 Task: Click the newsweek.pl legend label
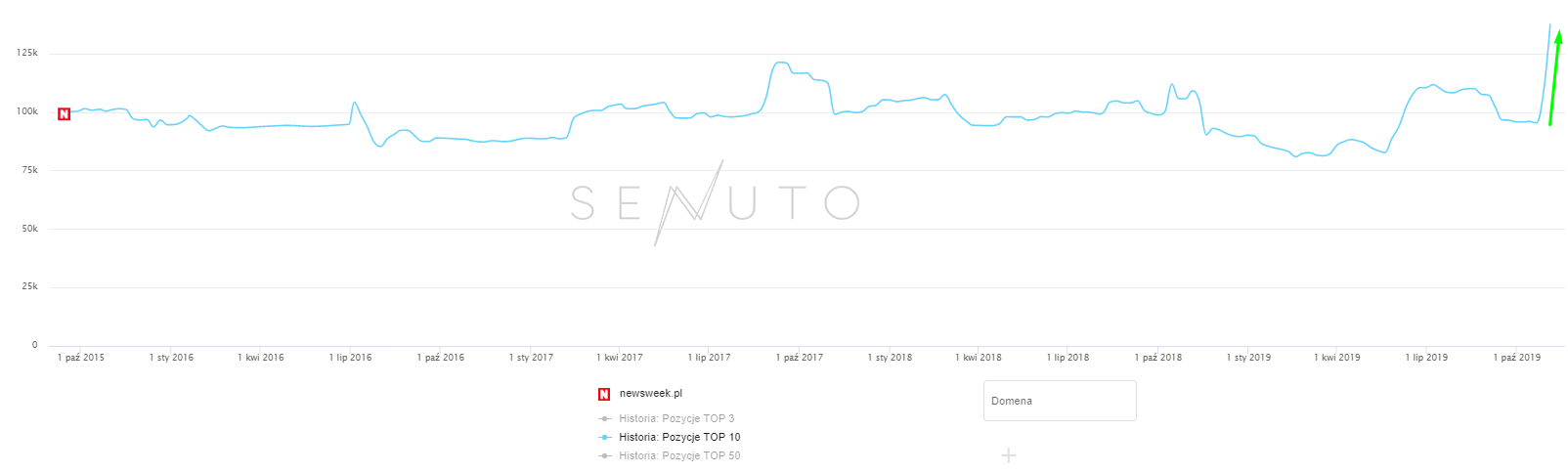click(650, 394)
